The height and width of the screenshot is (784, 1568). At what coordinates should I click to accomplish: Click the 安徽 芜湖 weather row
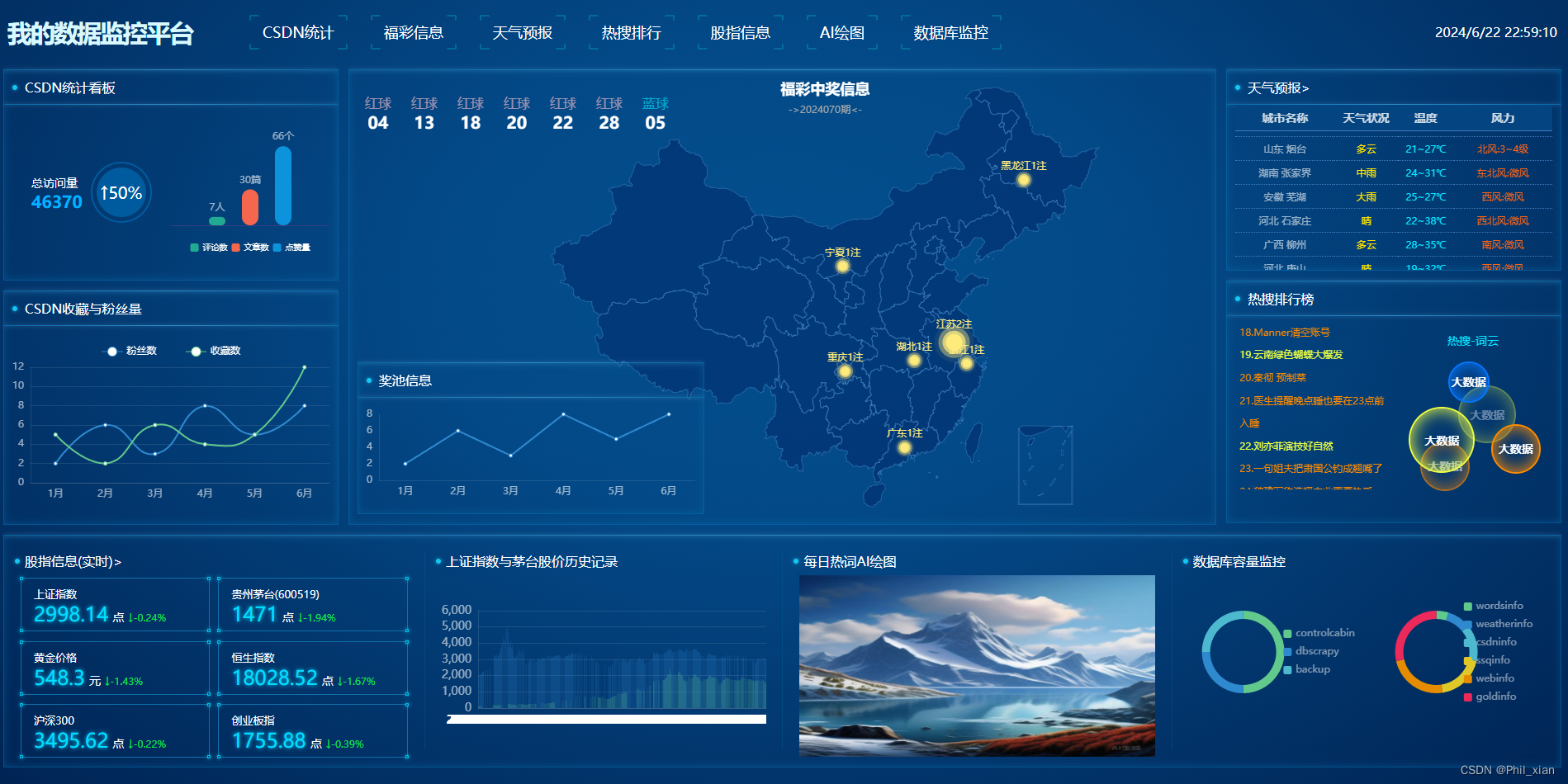click(x=1394, y=197)
